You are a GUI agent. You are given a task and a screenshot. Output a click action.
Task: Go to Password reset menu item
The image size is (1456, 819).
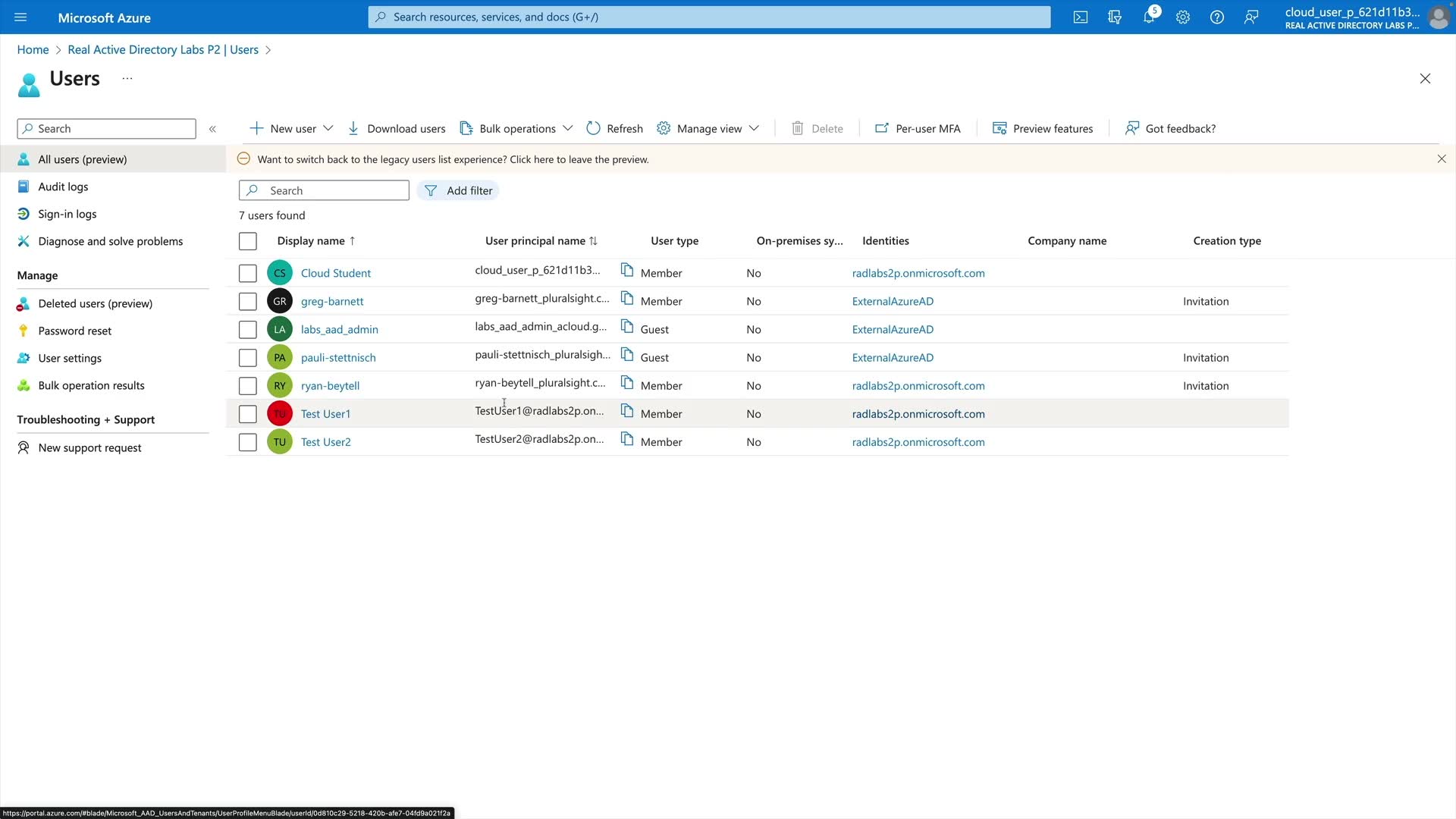[x=74, y=331]
